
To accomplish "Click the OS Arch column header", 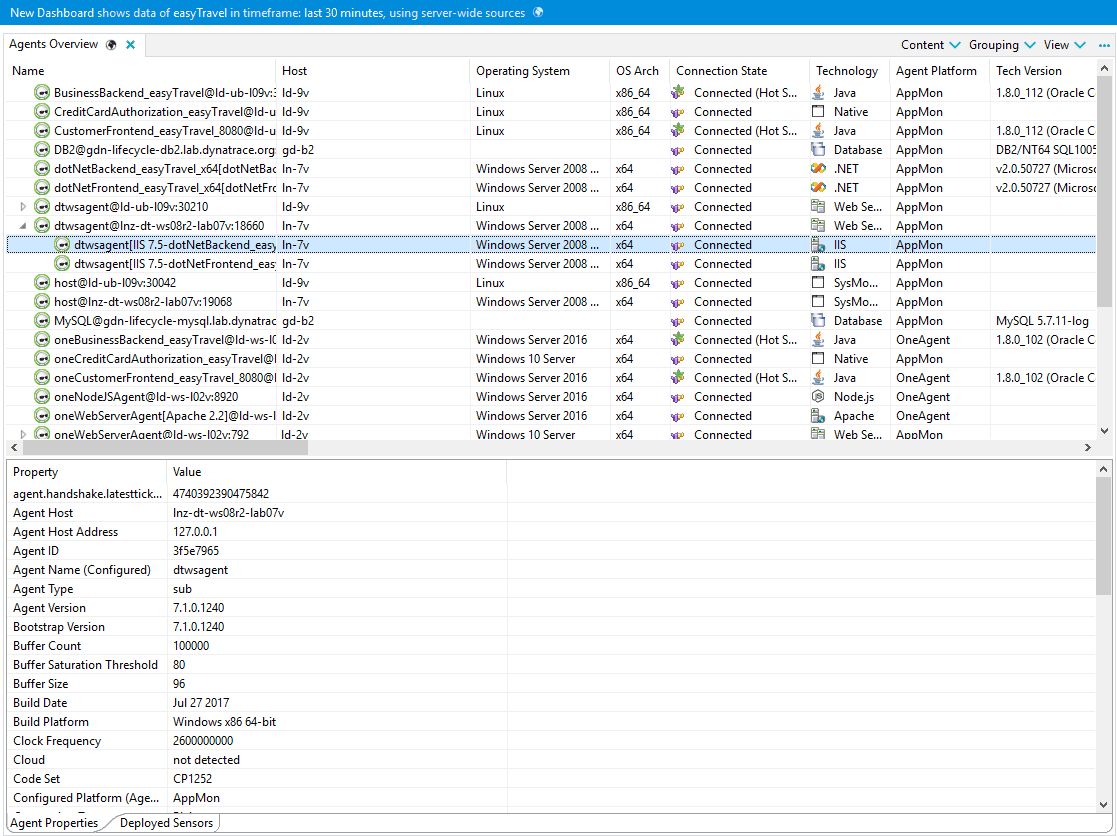I will click(640, 70).
